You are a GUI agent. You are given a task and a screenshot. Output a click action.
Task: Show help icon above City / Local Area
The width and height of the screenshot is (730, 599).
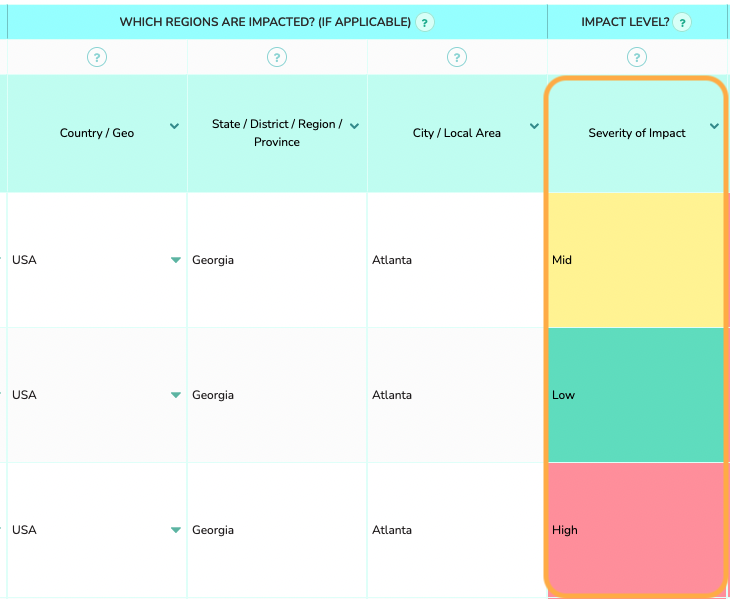[x=457, y=57]
